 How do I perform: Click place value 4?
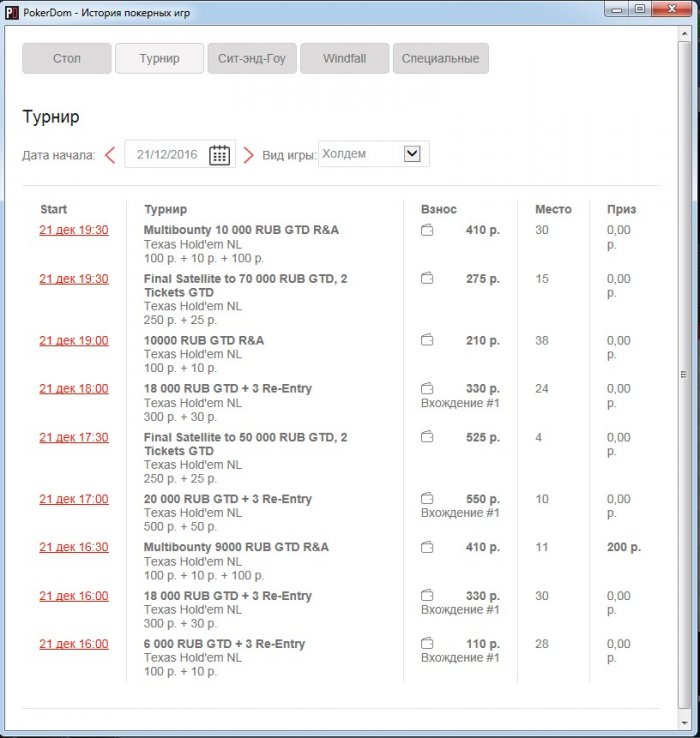pos(539,437)
